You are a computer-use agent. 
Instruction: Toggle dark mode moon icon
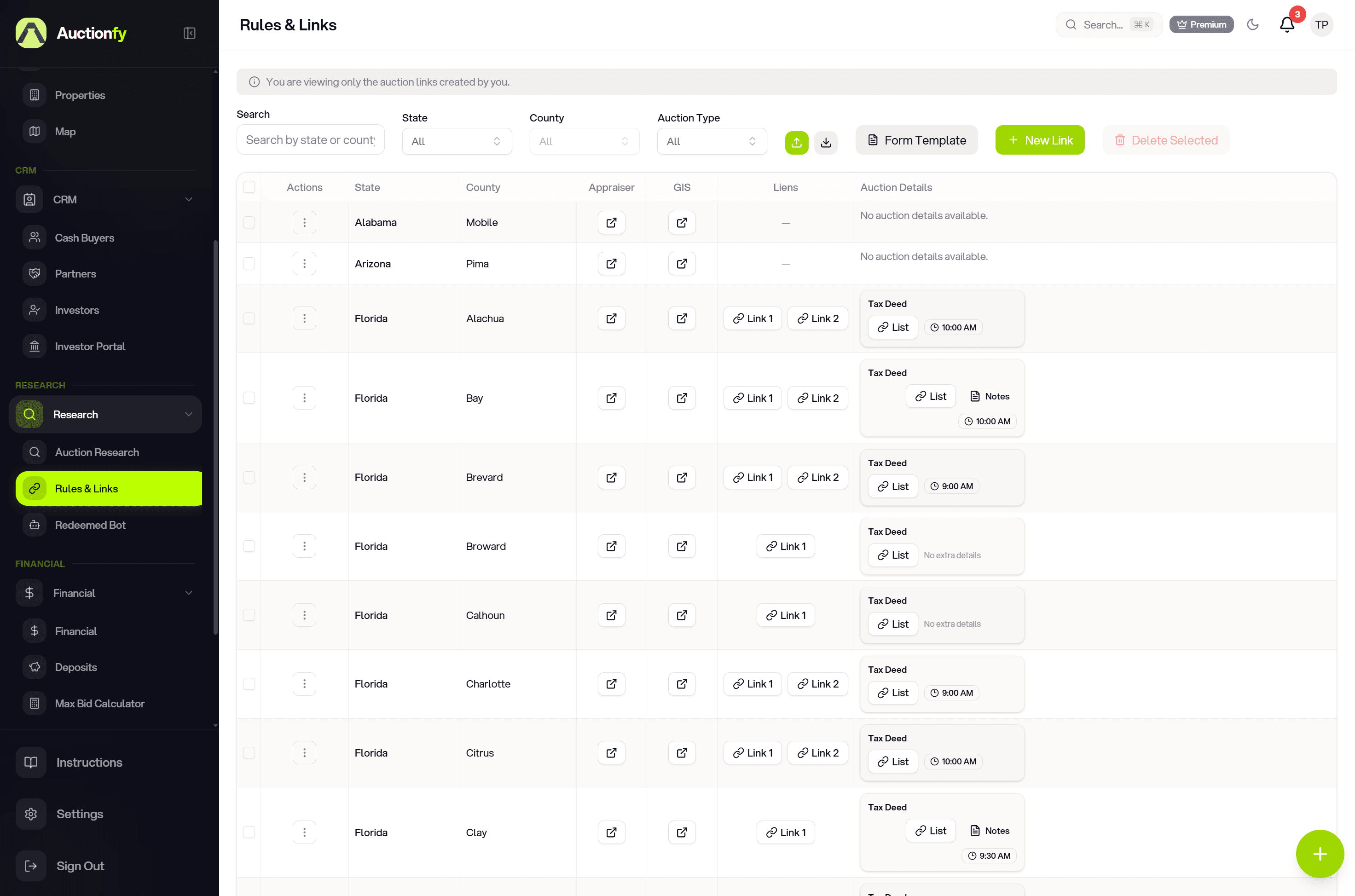[1252, 24]
